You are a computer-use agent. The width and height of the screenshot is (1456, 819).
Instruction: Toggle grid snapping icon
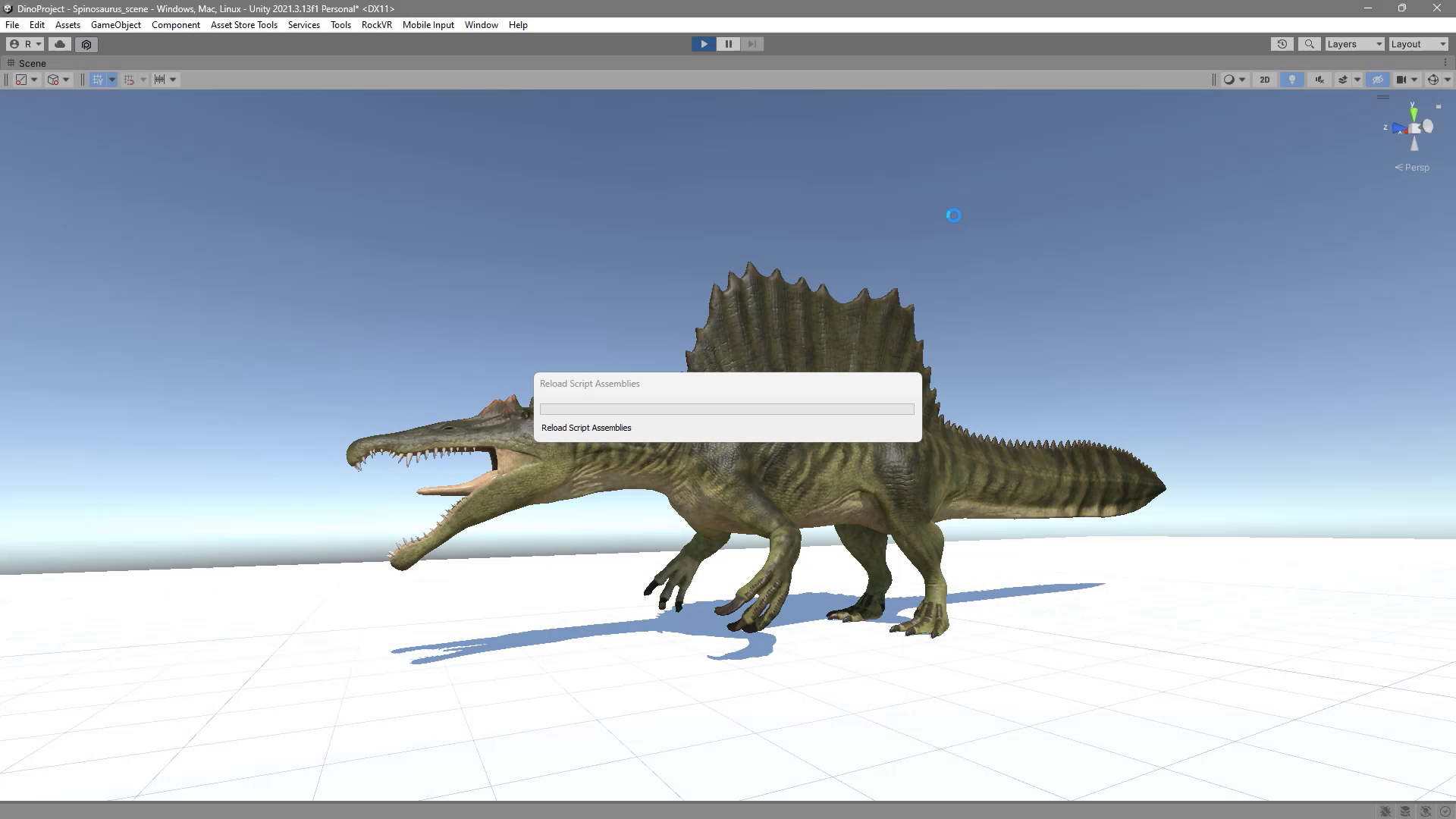(x=129, y=80)
